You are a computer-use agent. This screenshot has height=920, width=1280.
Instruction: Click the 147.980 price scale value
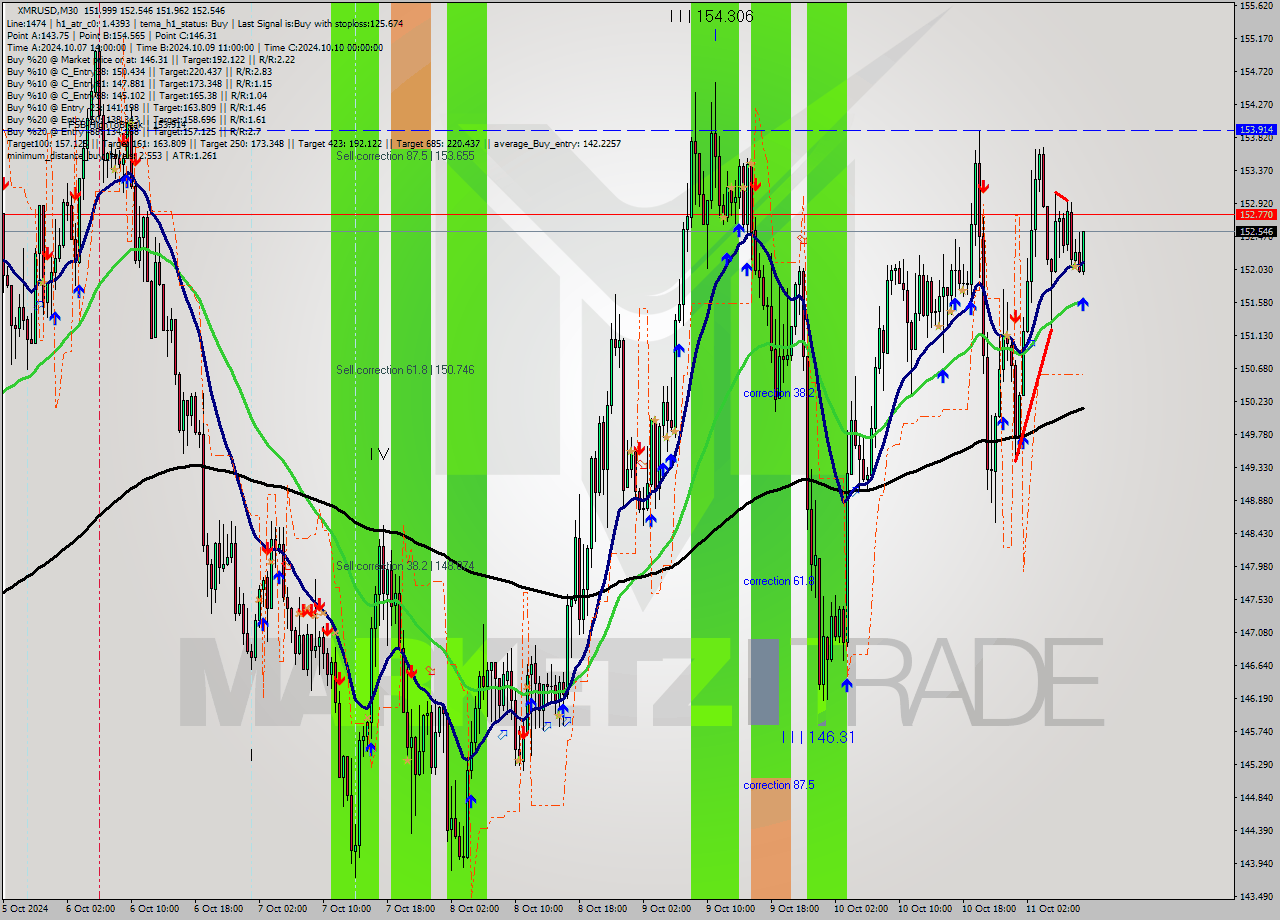click(x=1256, y=567)
